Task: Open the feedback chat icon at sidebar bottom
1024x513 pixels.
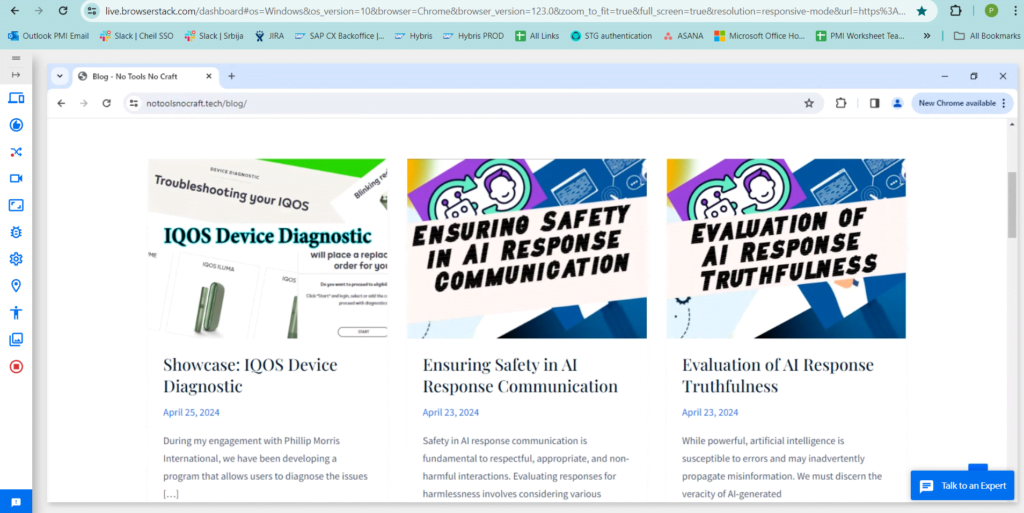Action: (16, 502)
